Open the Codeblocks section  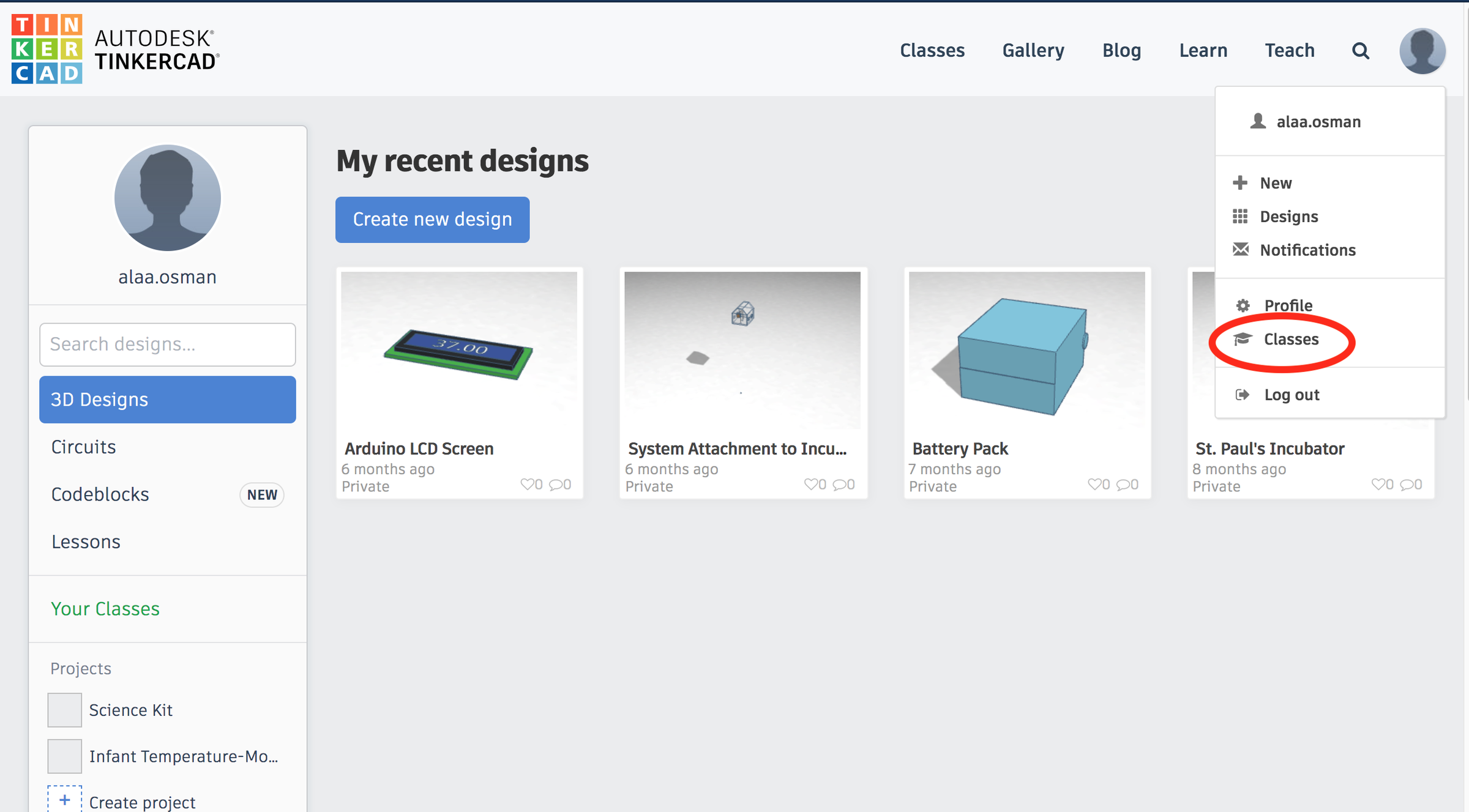pos(100,494)
